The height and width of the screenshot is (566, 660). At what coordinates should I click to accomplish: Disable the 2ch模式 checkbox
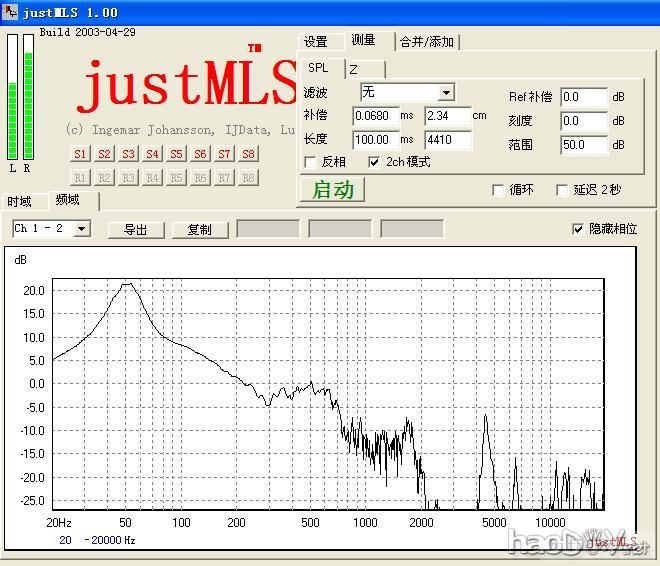point(375,162)
